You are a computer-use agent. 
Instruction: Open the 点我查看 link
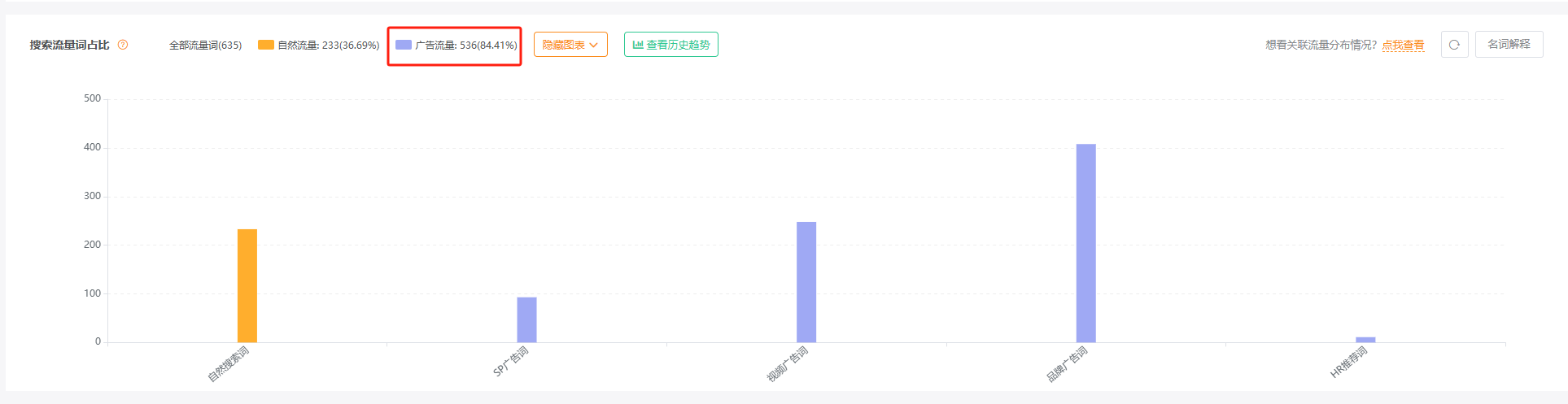(1403, 46)
